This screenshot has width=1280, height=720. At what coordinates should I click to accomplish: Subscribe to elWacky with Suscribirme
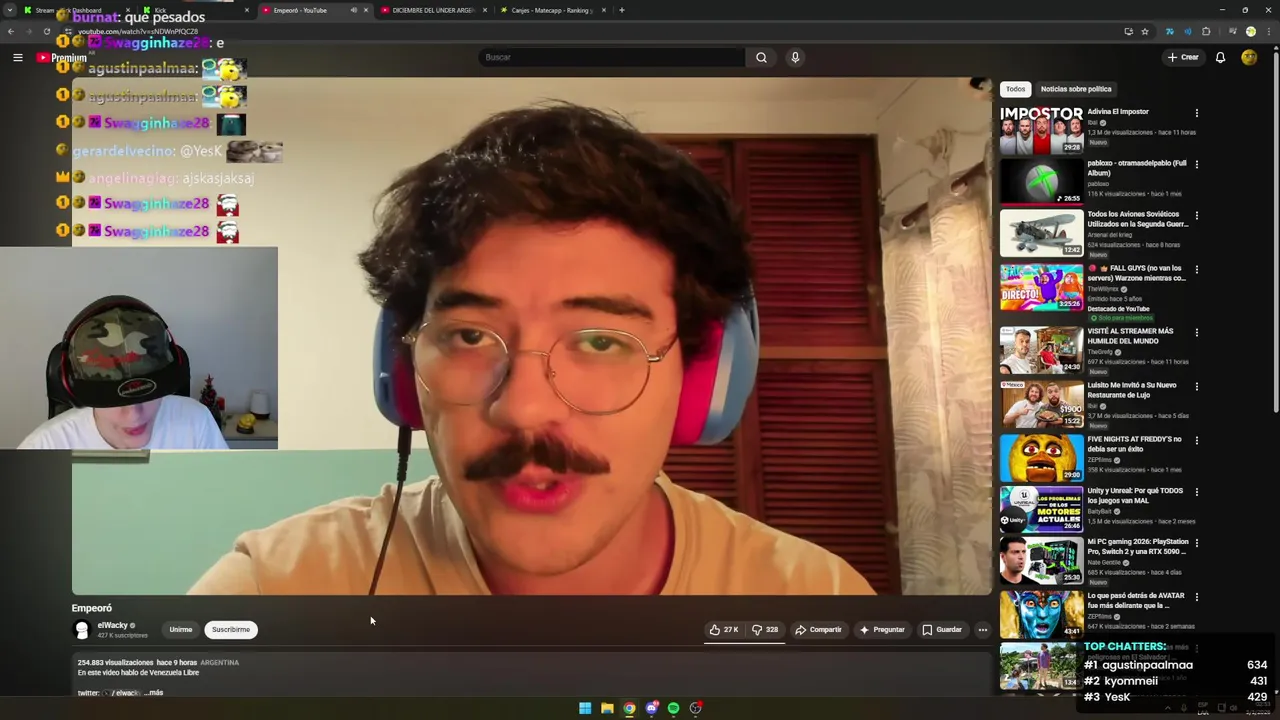coord(231,630)
